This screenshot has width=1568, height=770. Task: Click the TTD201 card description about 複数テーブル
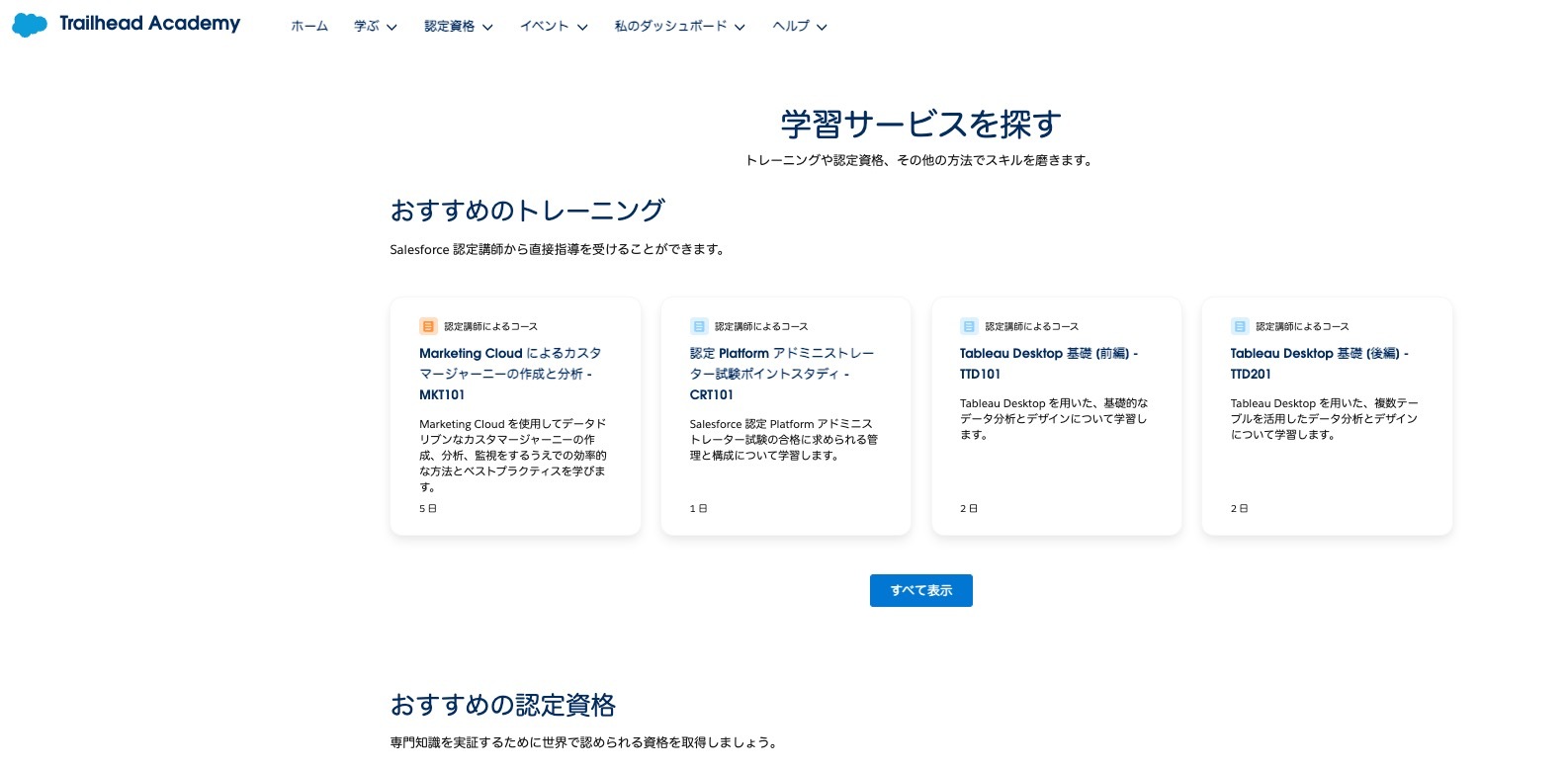point(1325,419)
